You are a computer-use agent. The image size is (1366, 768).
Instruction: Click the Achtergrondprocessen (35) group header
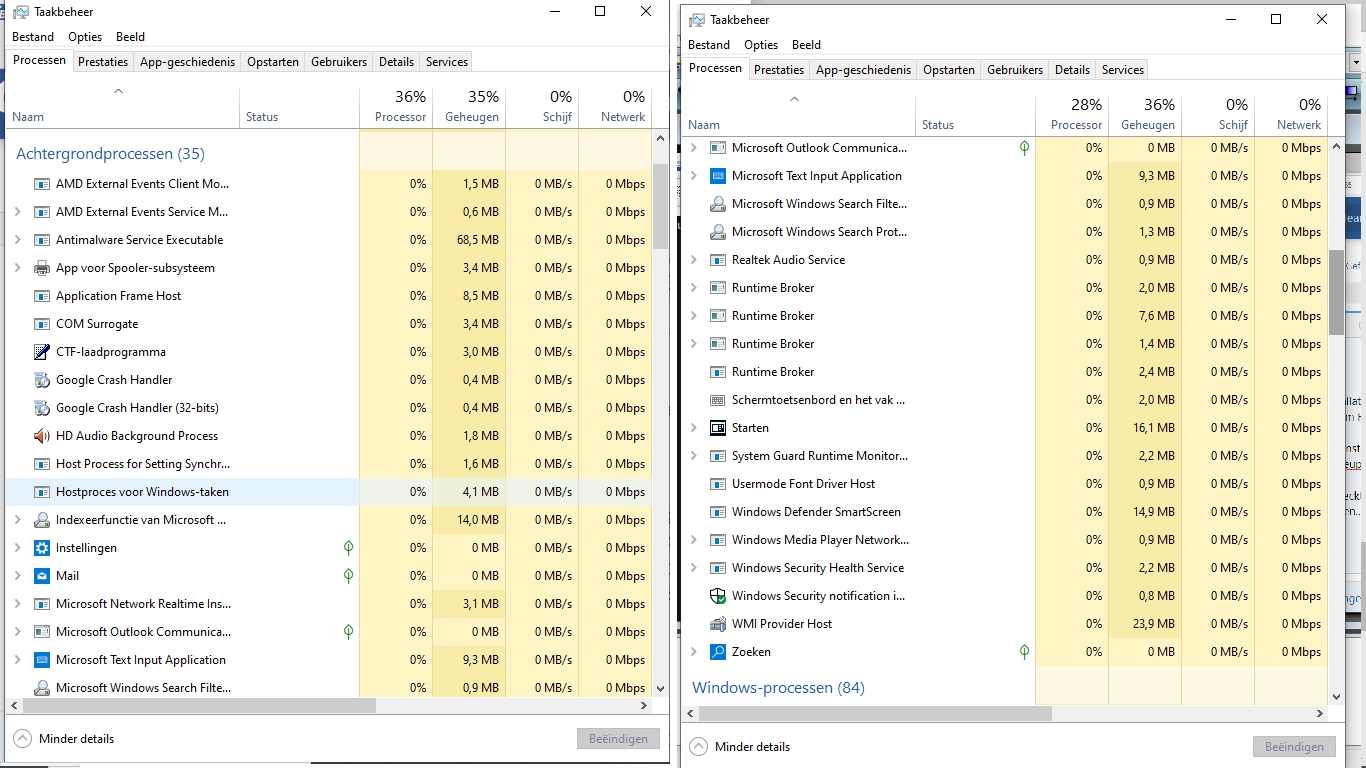point(110,154)
